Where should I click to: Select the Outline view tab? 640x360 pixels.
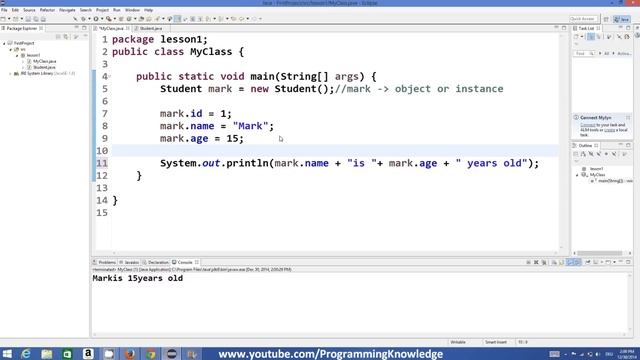[x=585, y=145]
